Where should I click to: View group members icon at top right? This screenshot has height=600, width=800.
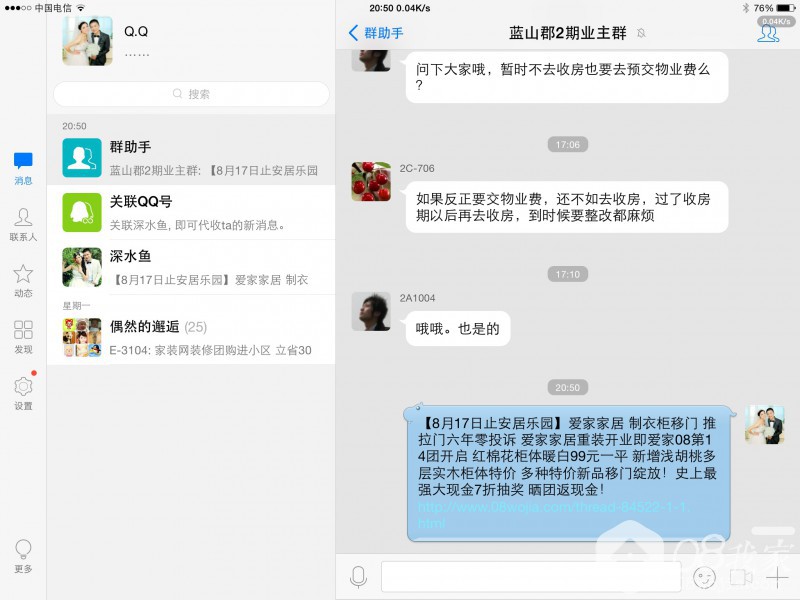(x=768, y=33)
